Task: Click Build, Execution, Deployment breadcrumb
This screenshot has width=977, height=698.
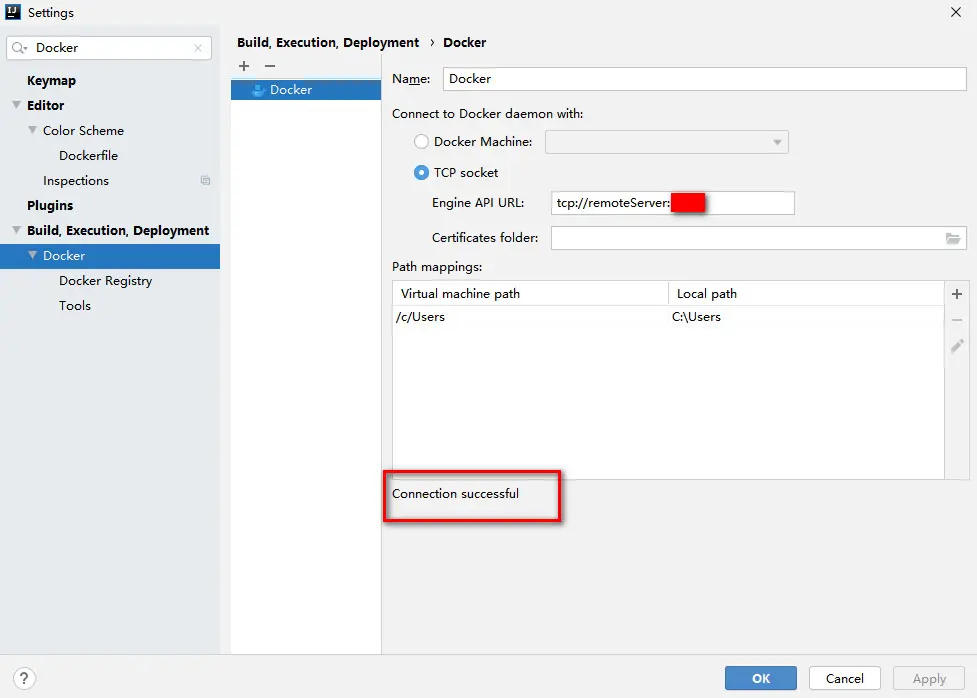Action: click(328, 42)
